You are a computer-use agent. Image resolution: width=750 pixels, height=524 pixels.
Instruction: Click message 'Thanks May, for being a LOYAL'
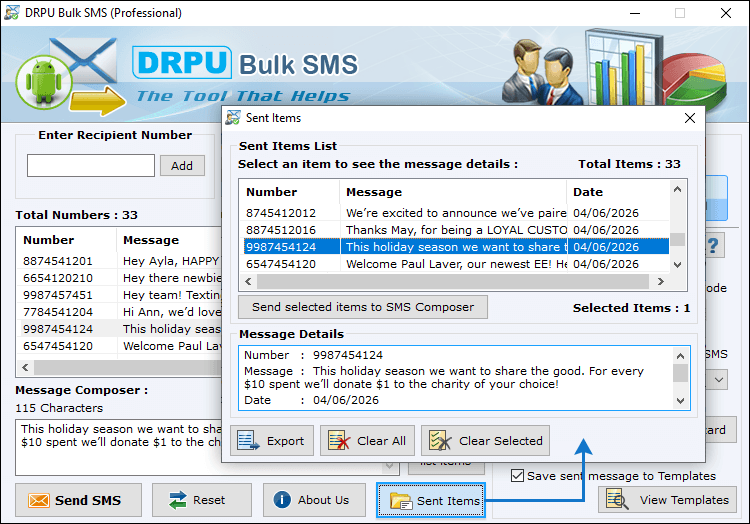455,230
